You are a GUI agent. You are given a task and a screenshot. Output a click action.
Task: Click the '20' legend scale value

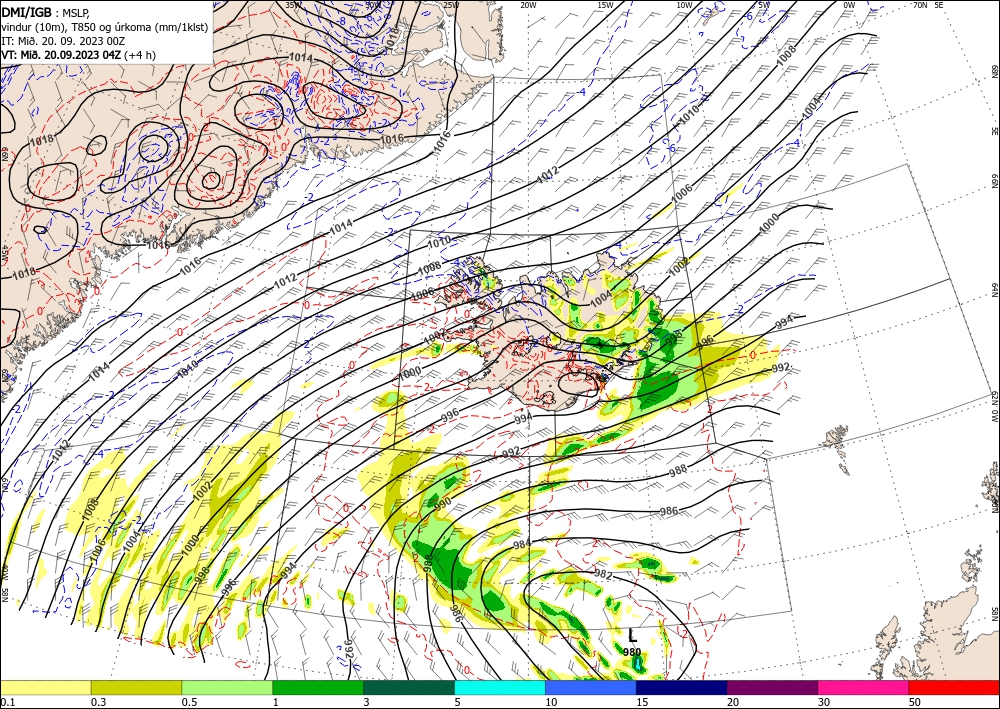click(733, 702)
